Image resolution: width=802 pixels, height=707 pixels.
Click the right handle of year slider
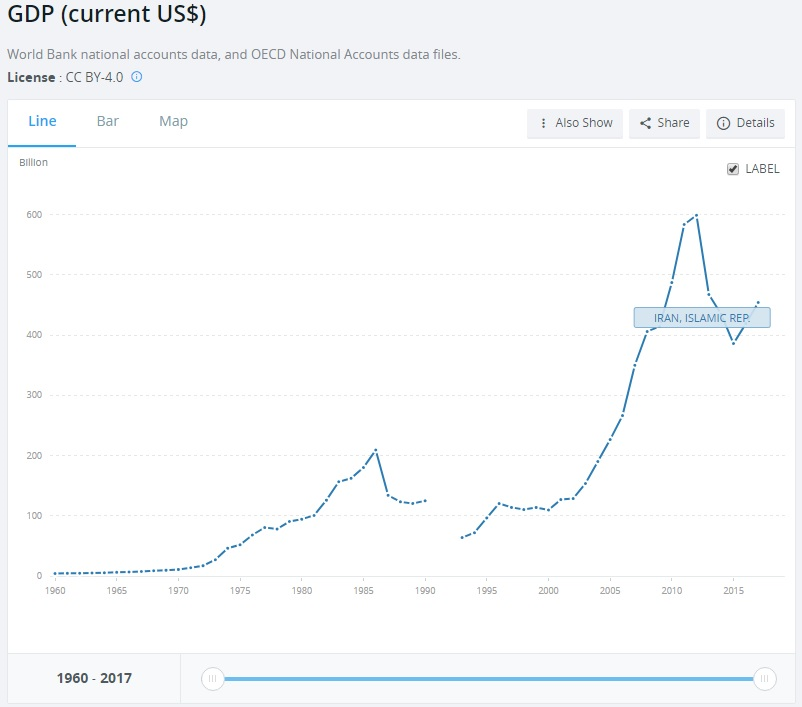[764, 678]
